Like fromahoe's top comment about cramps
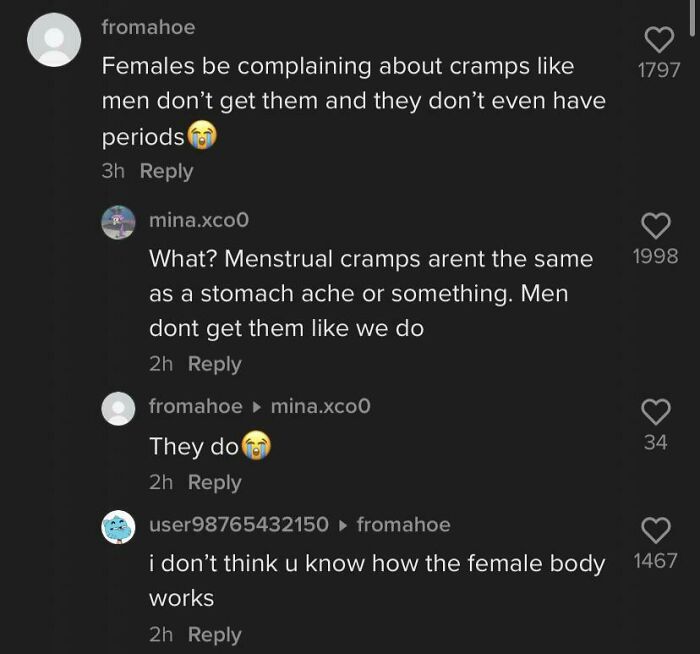The height and width of the screenshot is (654, 700). (x=657, y=40)
